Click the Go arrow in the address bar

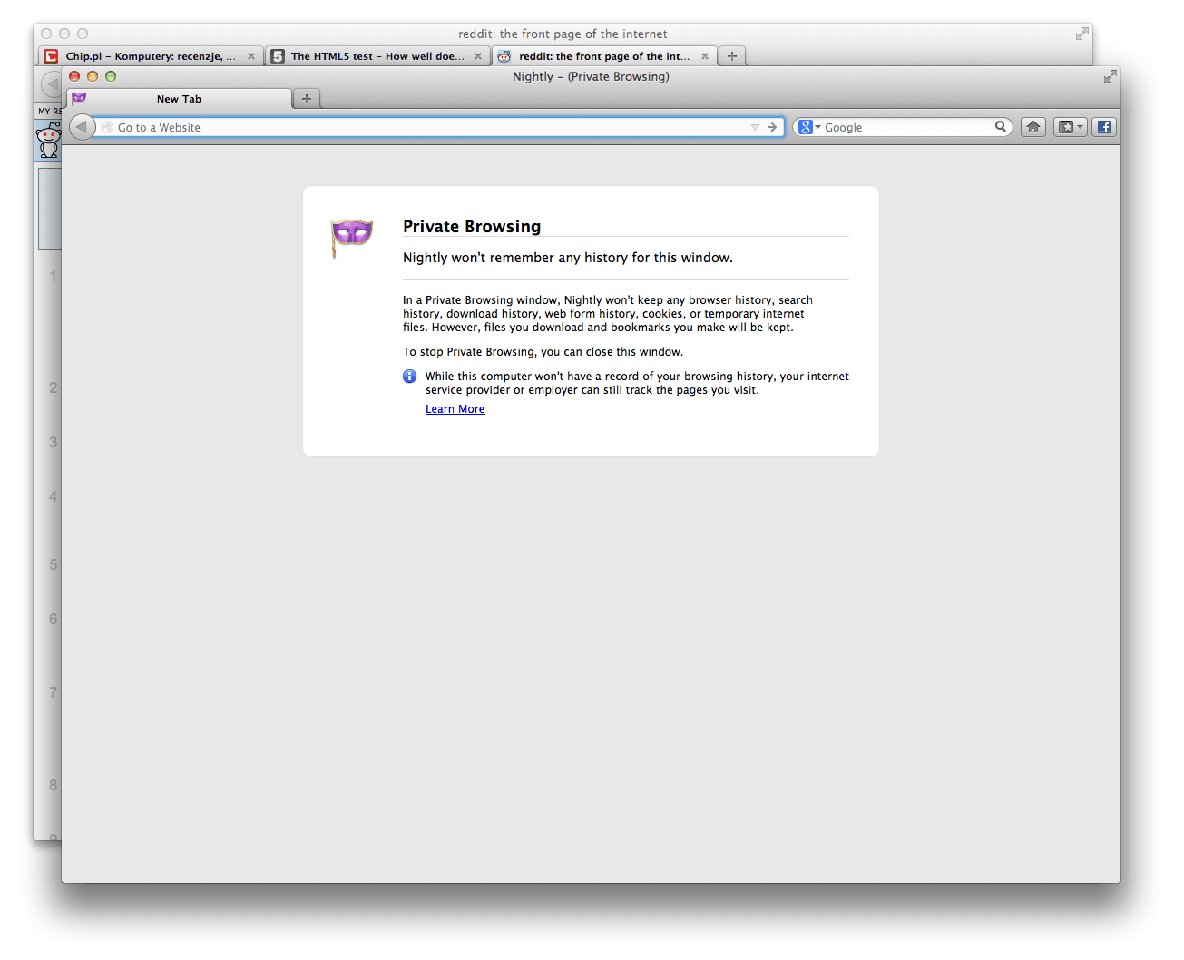[x=772, y=127]
